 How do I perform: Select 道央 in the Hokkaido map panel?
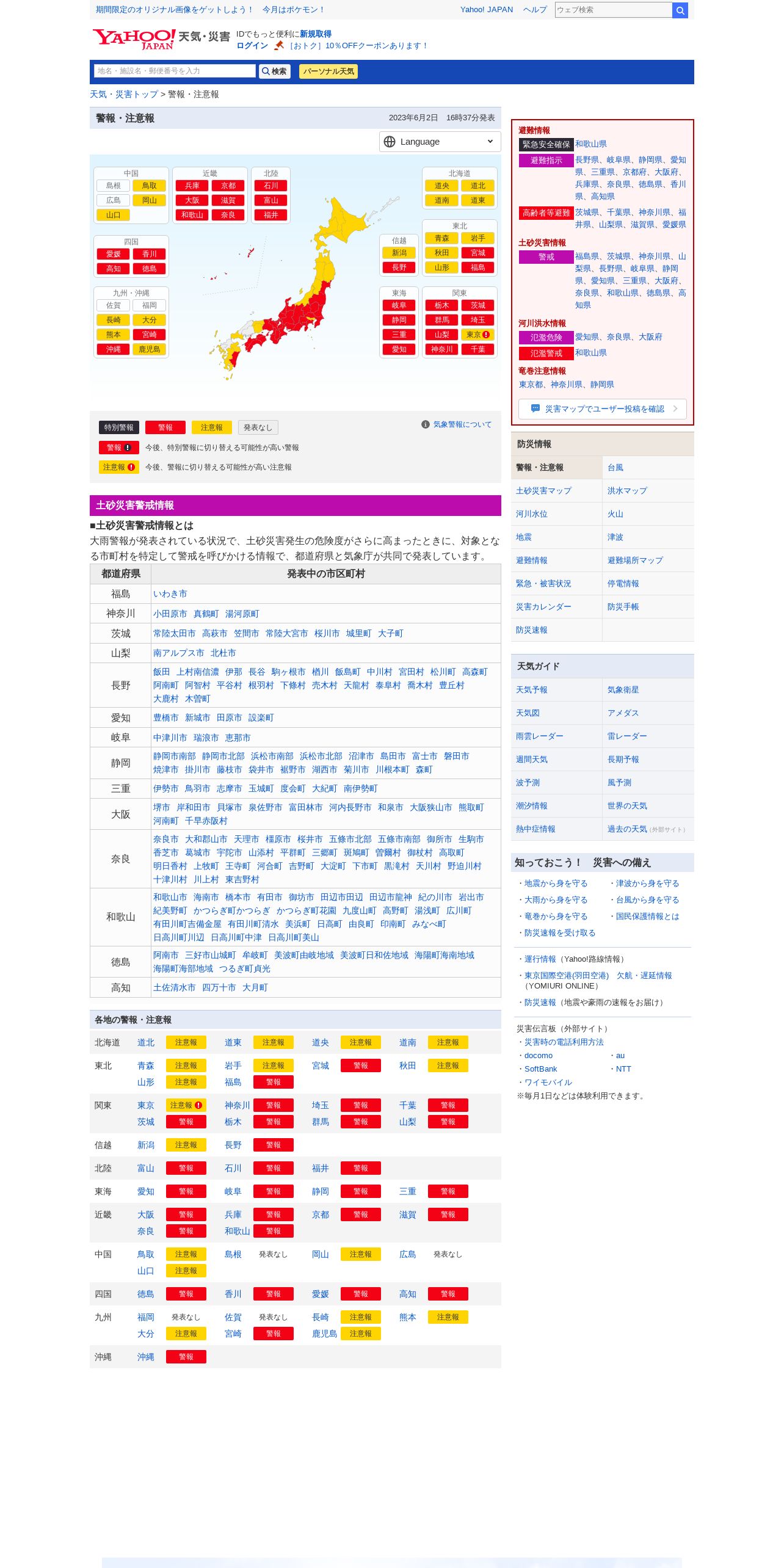point(442,186)
